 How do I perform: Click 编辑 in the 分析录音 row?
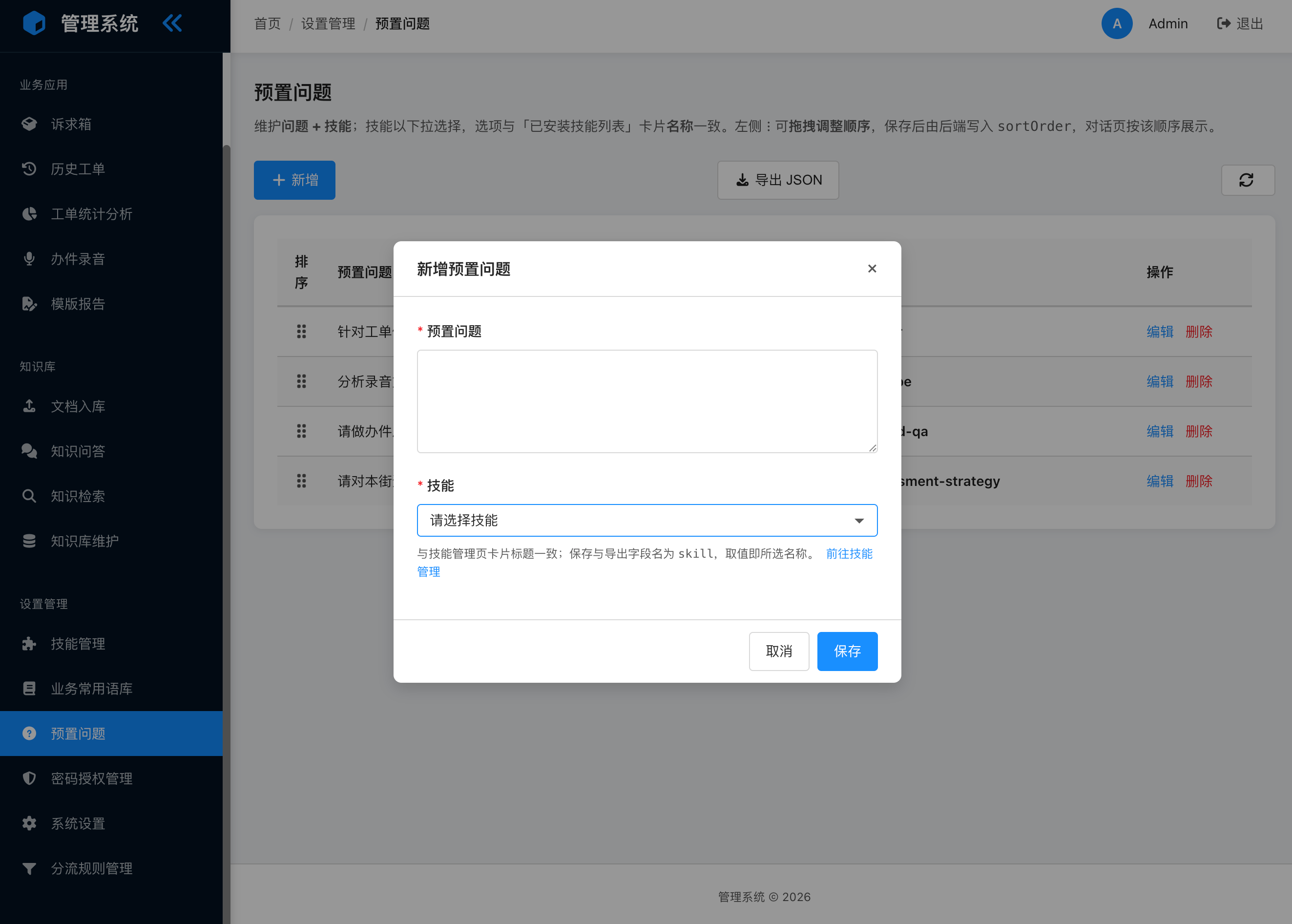(x=1160, y=381)
